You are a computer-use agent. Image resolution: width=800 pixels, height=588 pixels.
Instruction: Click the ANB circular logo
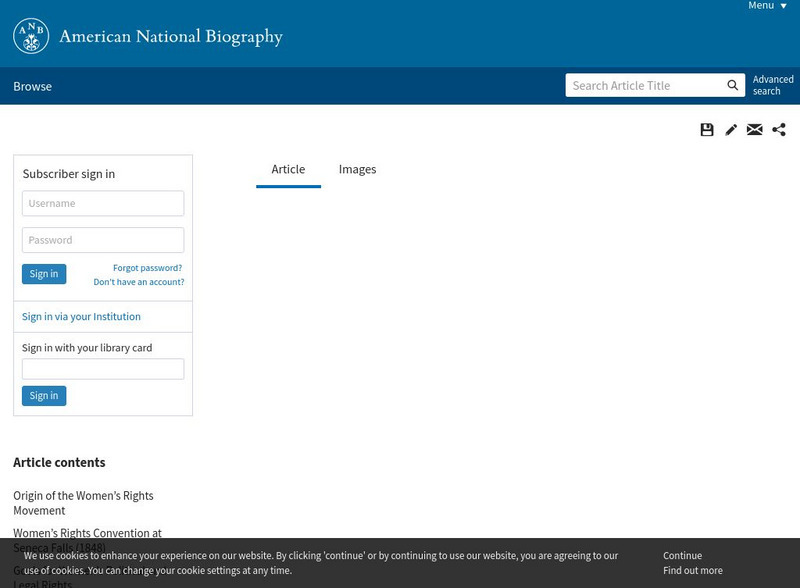(x=31, y=36)
